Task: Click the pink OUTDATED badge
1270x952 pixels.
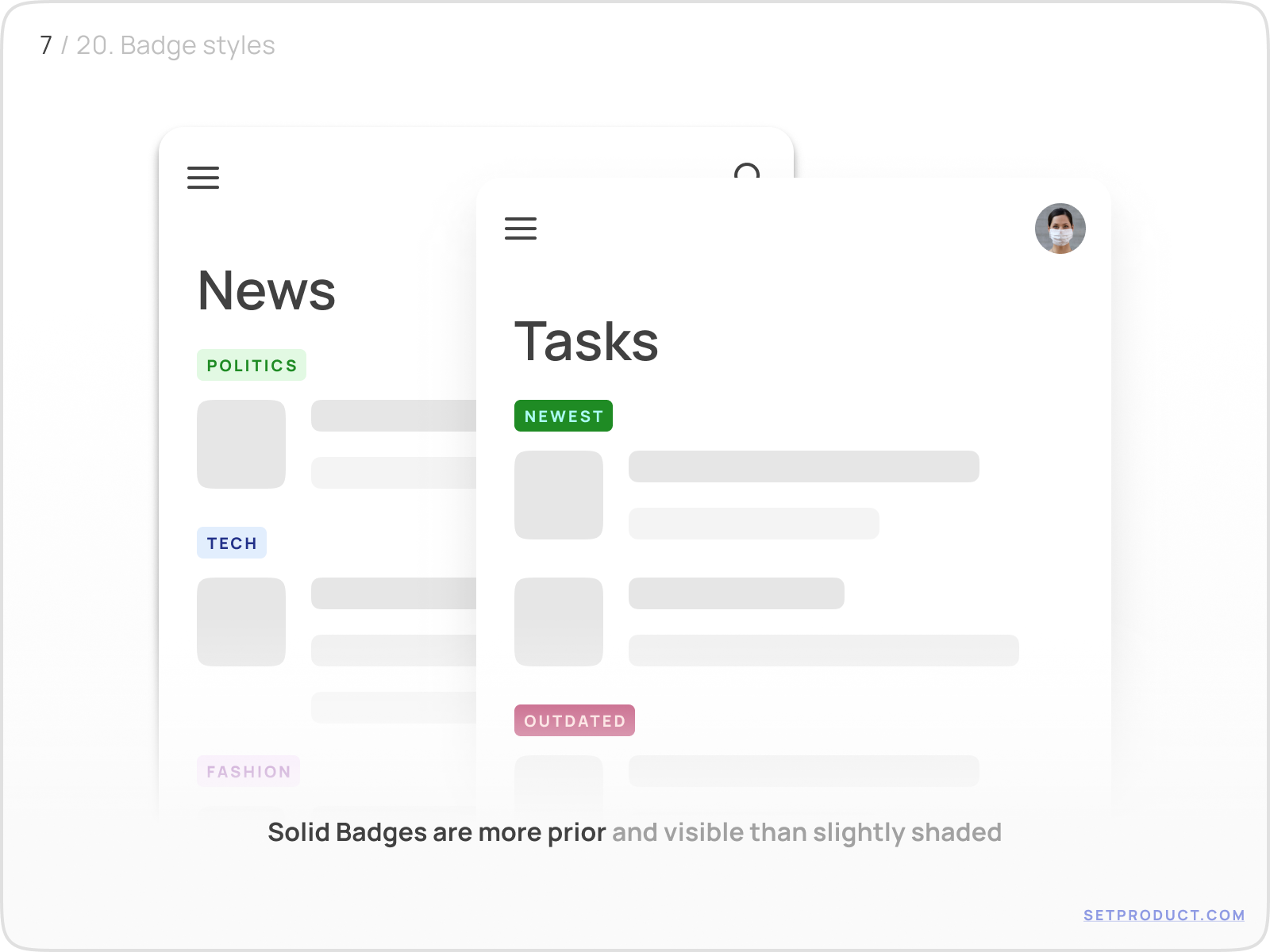Action: point(575,720)
